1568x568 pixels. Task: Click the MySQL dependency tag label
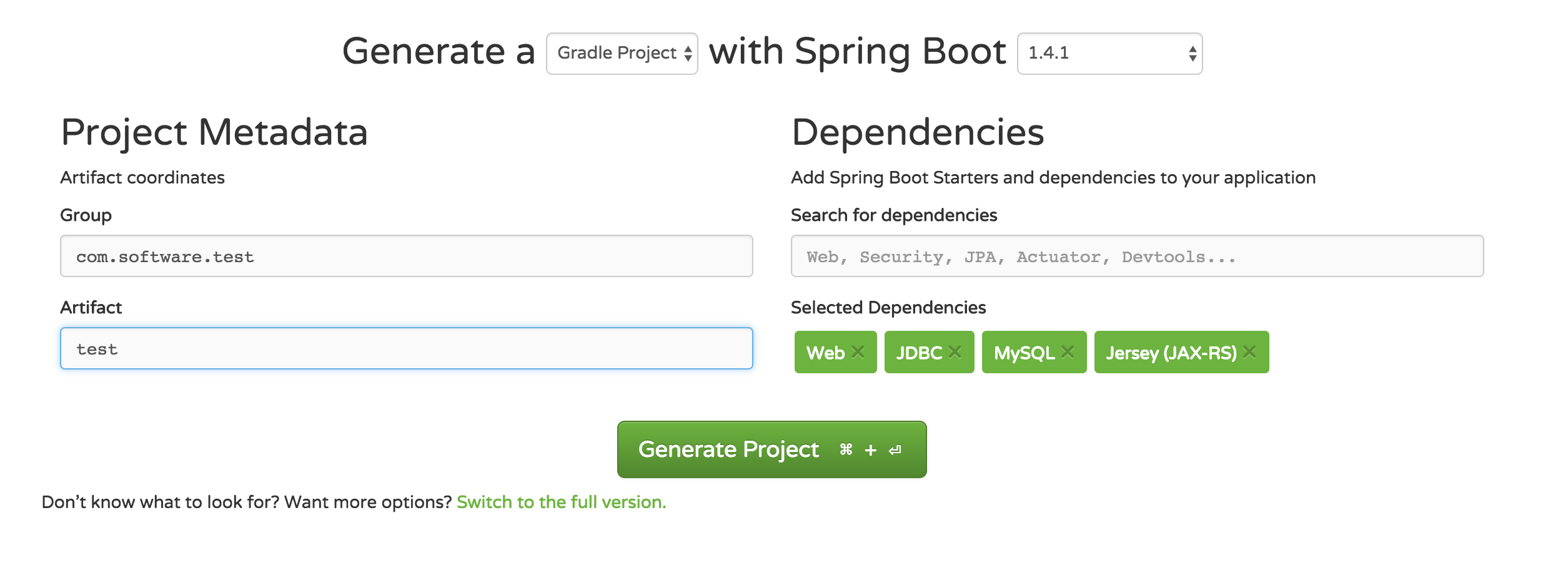coord(1024,353)
